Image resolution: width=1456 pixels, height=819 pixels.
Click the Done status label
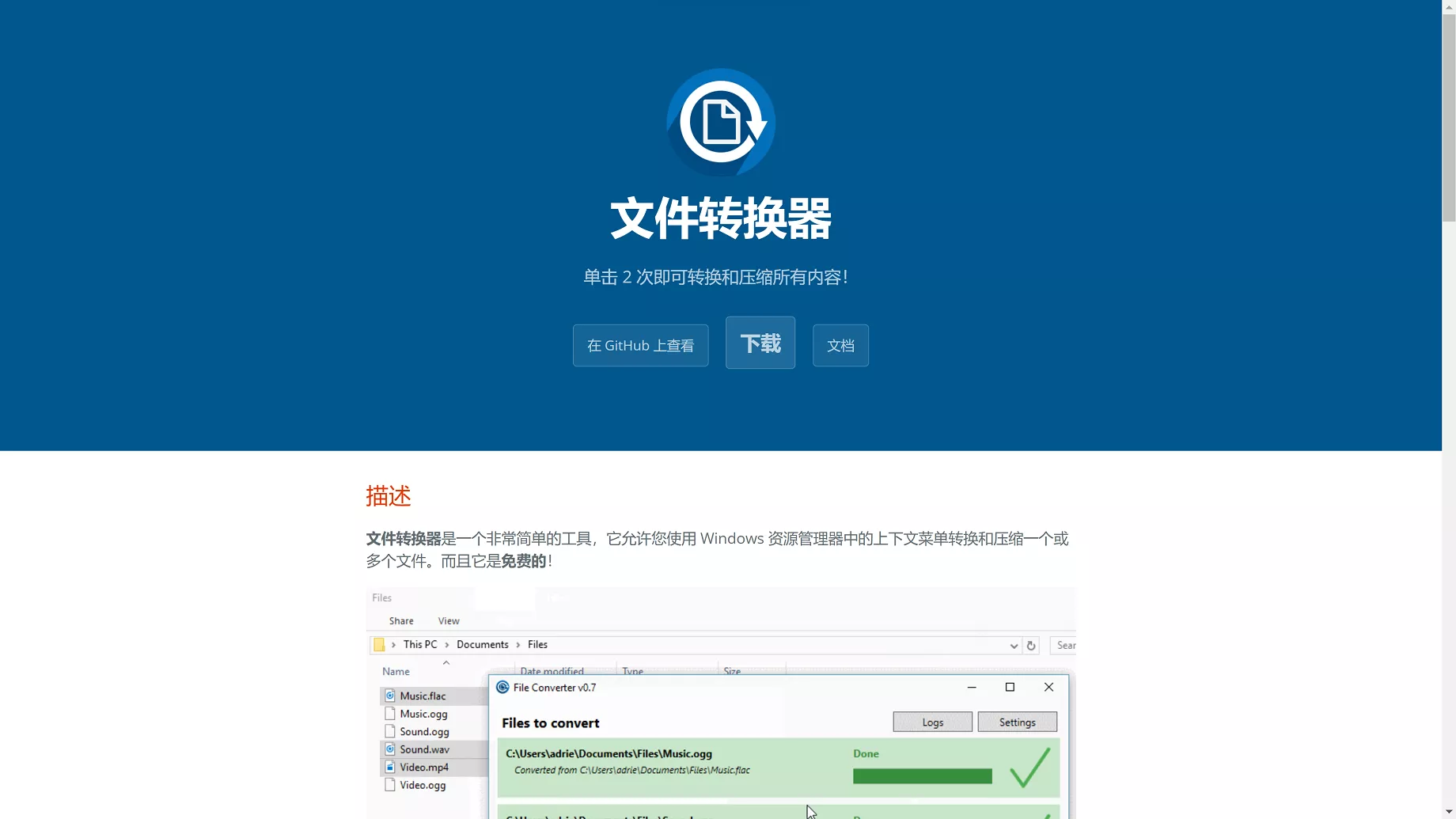tap(866, 753)
